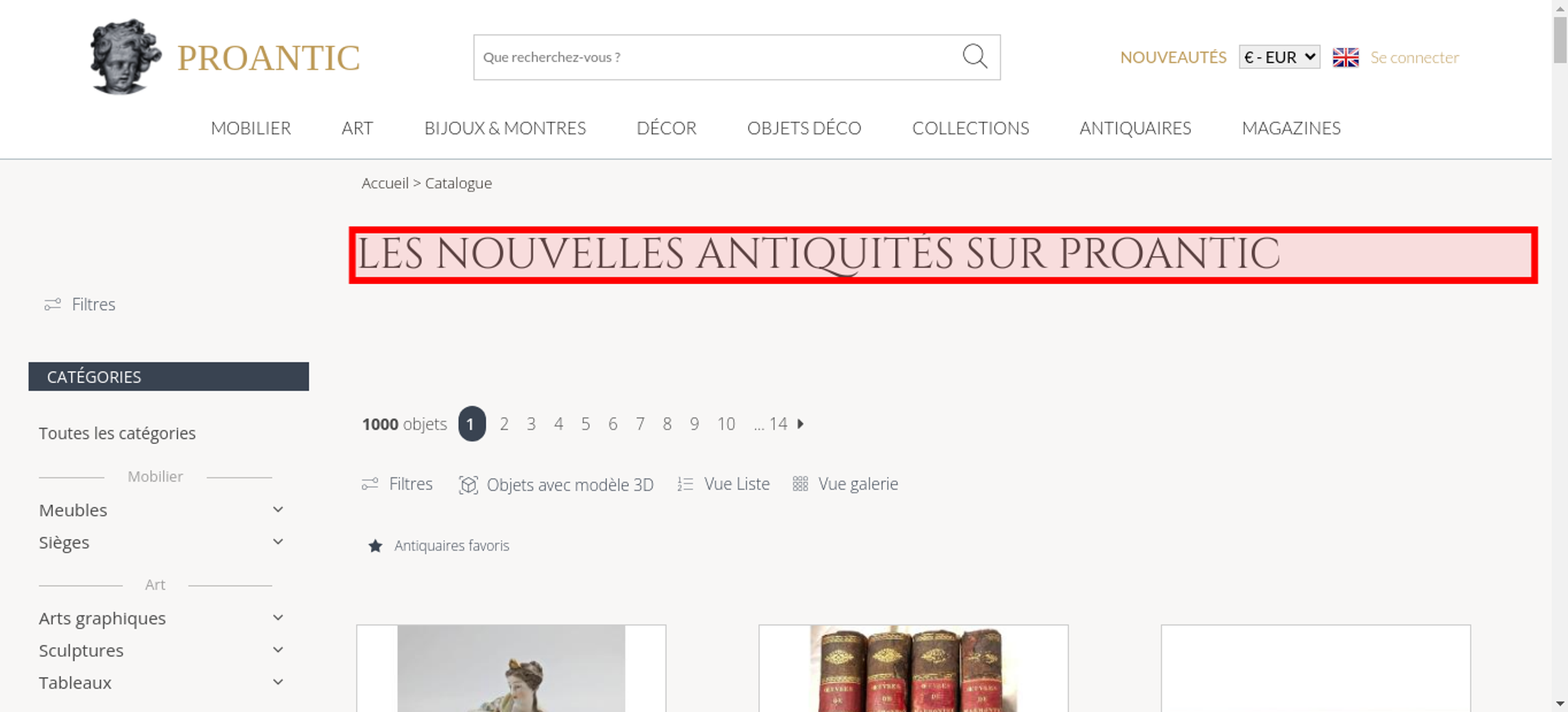Switch to Vue Liste layout
Image resolution: width=1568 pixels, height=712 pixels.
(x=724, y=484)
